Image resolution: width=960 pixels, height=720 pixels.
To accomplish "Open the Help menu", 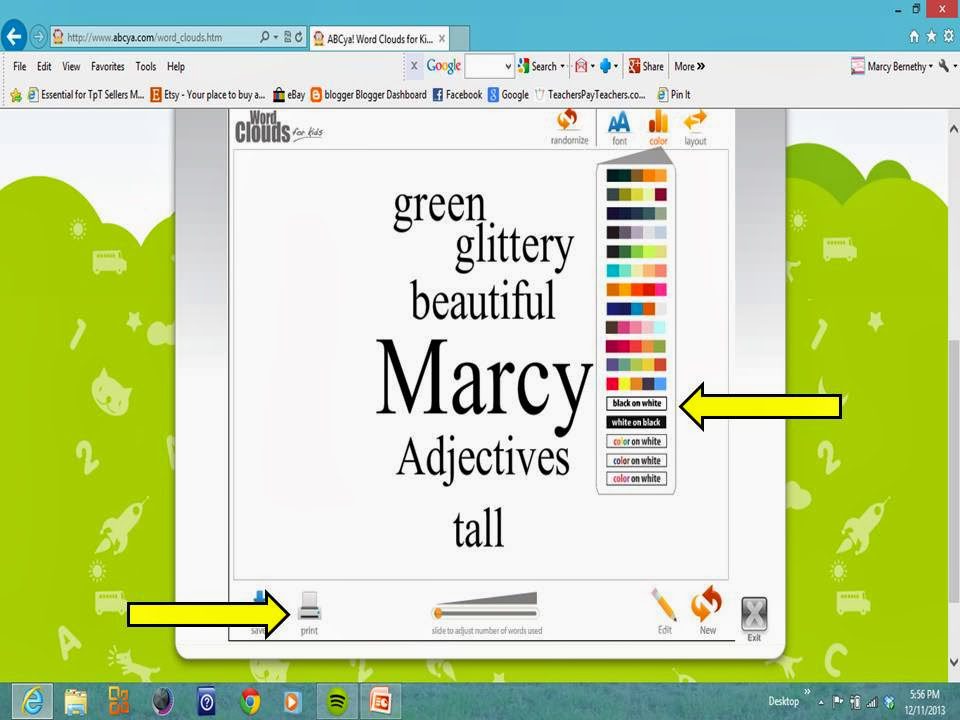I will (x=176, y=66).
